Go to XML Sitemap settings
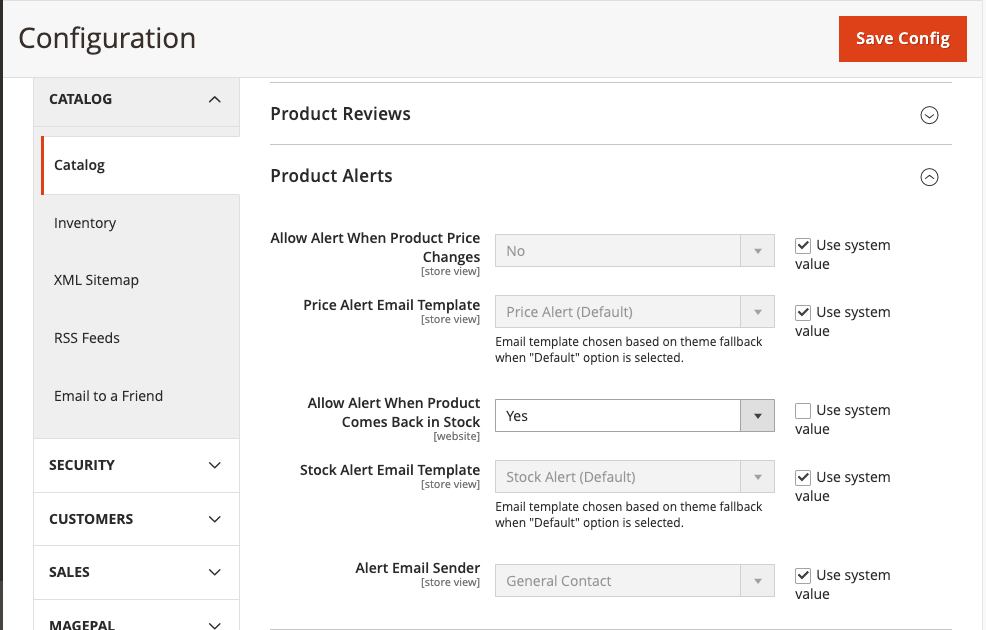 click(x=96, y=280)
